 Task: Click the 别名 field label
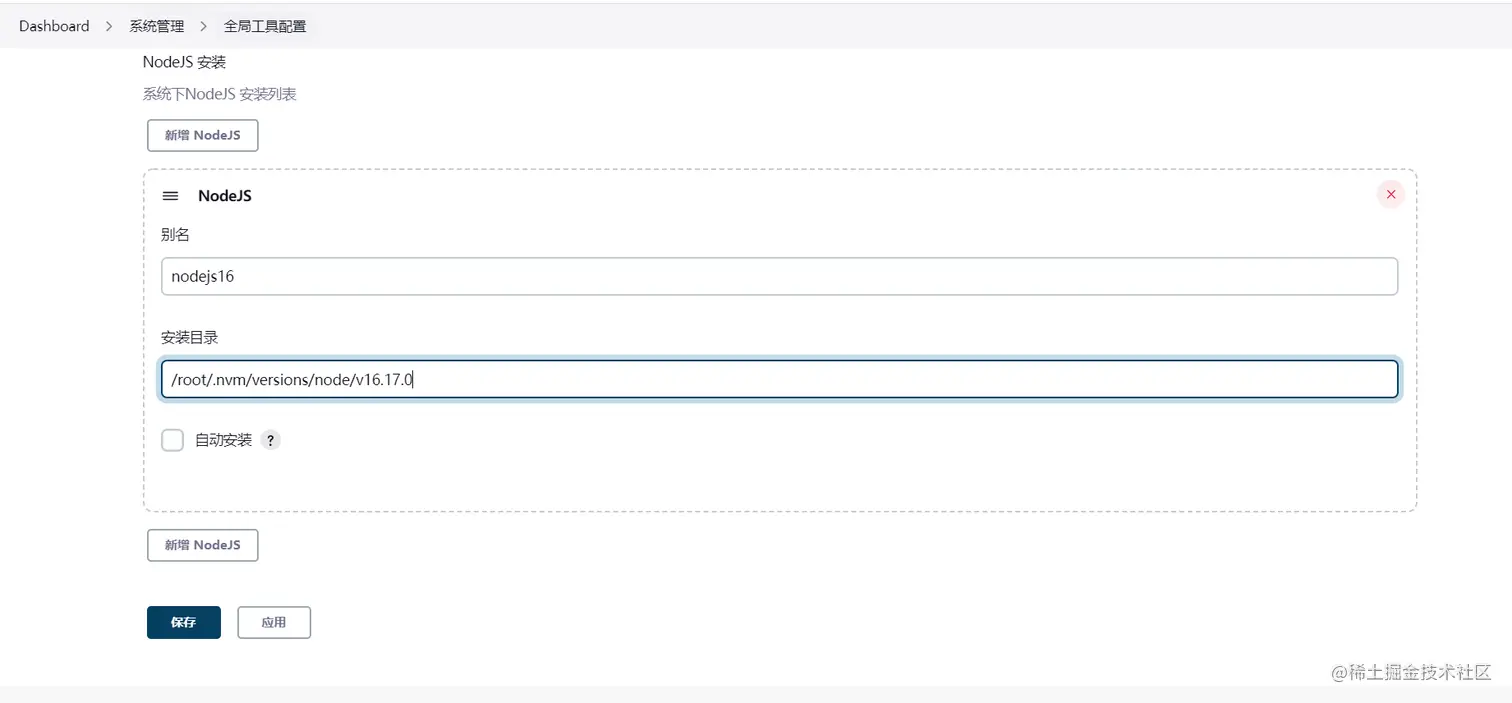click(x=175, y=235)
